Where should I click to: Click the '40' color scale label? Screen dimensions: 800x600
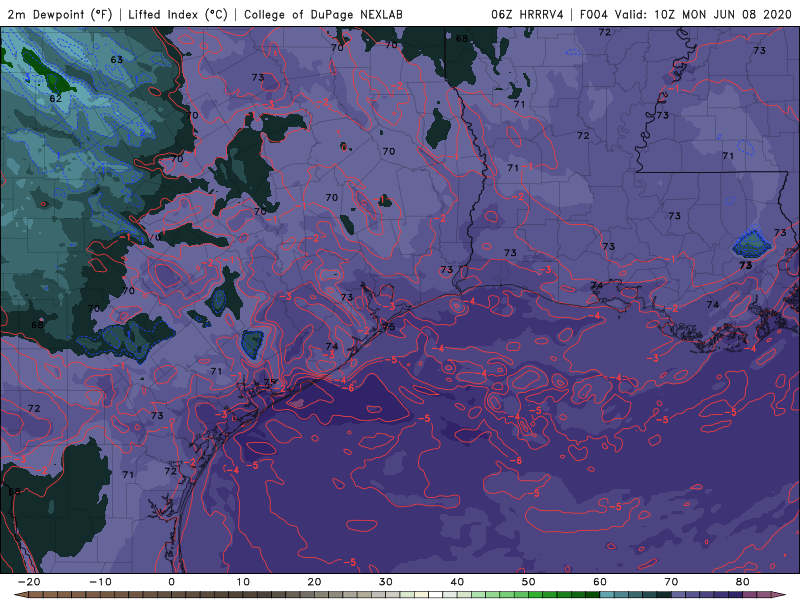pos(457,582)
